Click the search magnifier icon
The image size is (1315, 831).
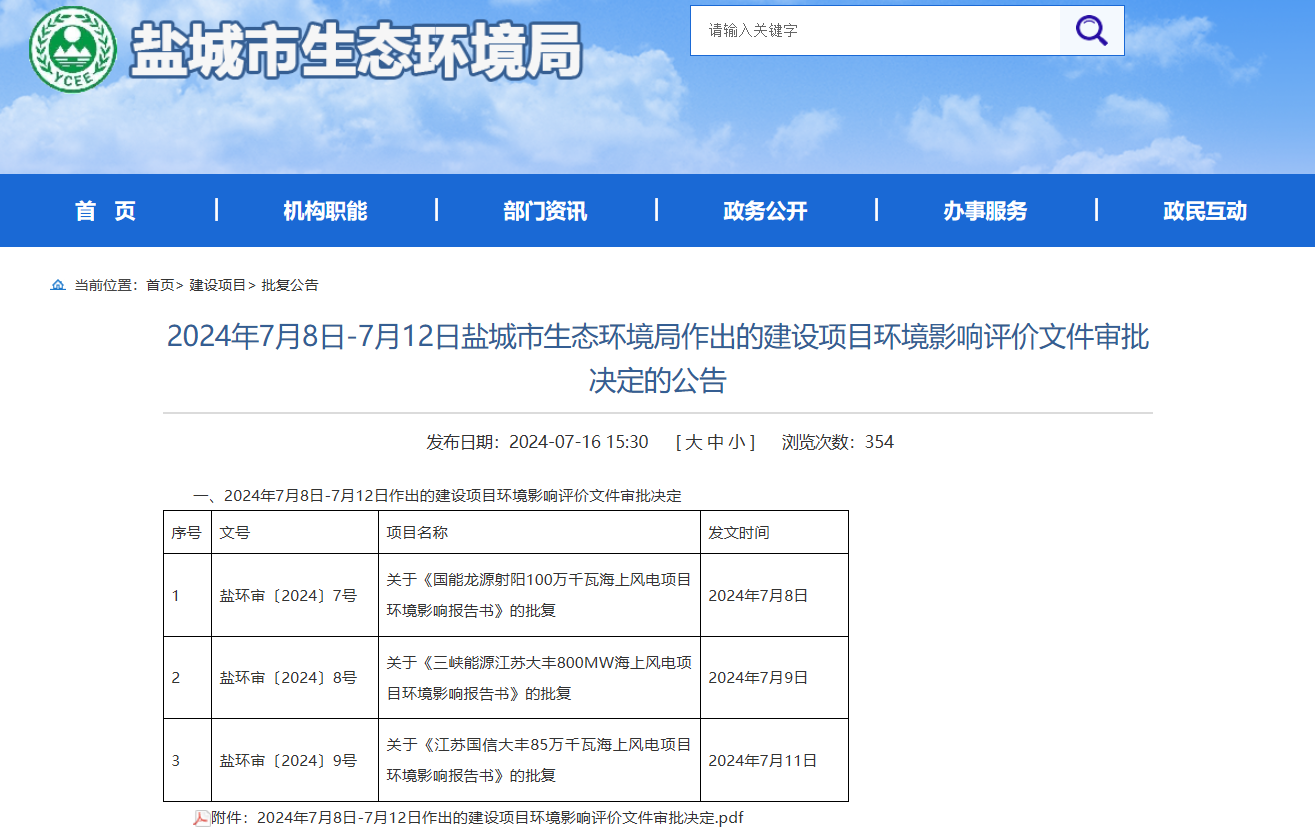1090,30
